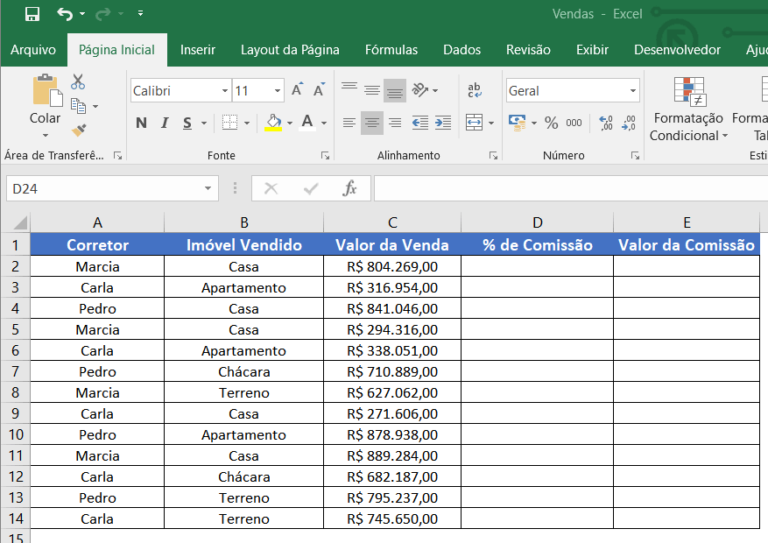This screenshot has width=768, height=543.
Task: Open font color palette dropdown arrow
Action: tap(324, 123)
